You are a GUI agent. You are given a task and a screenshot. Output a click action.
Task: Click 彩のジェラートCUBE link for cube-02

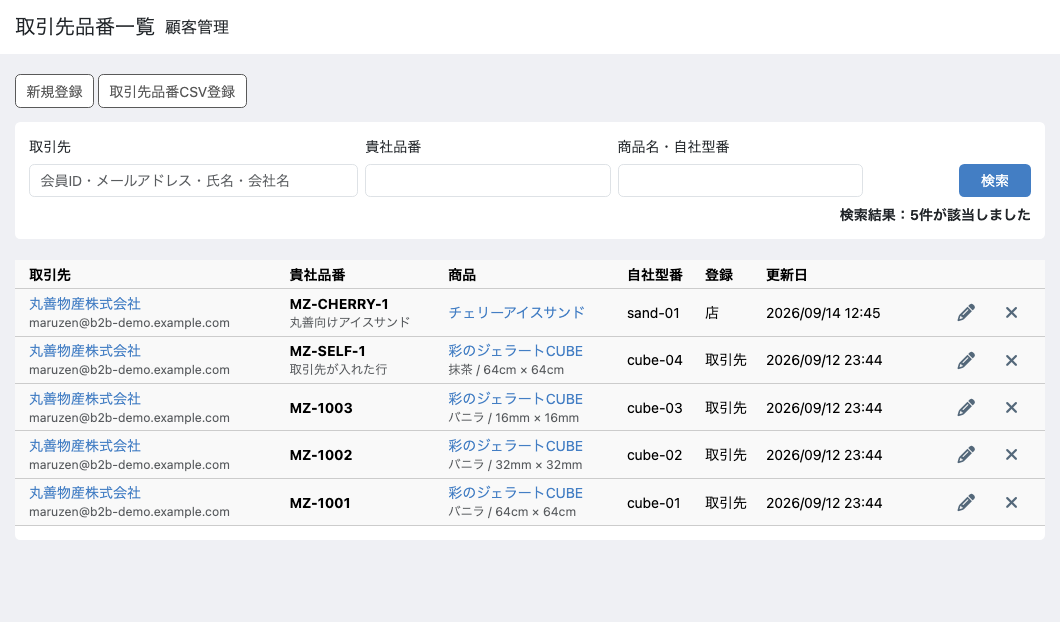(x=515, y=446)
